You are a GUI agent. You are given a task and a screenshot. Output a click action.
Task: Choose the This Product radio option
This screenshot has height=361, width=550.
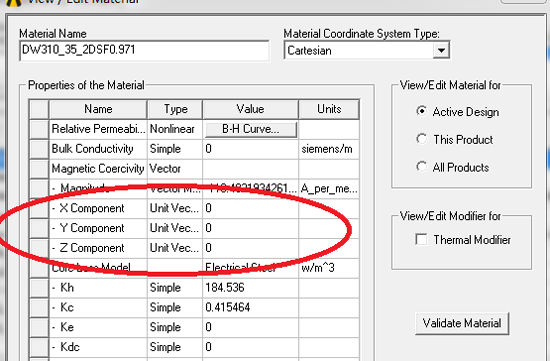click(x=422, y=139)
